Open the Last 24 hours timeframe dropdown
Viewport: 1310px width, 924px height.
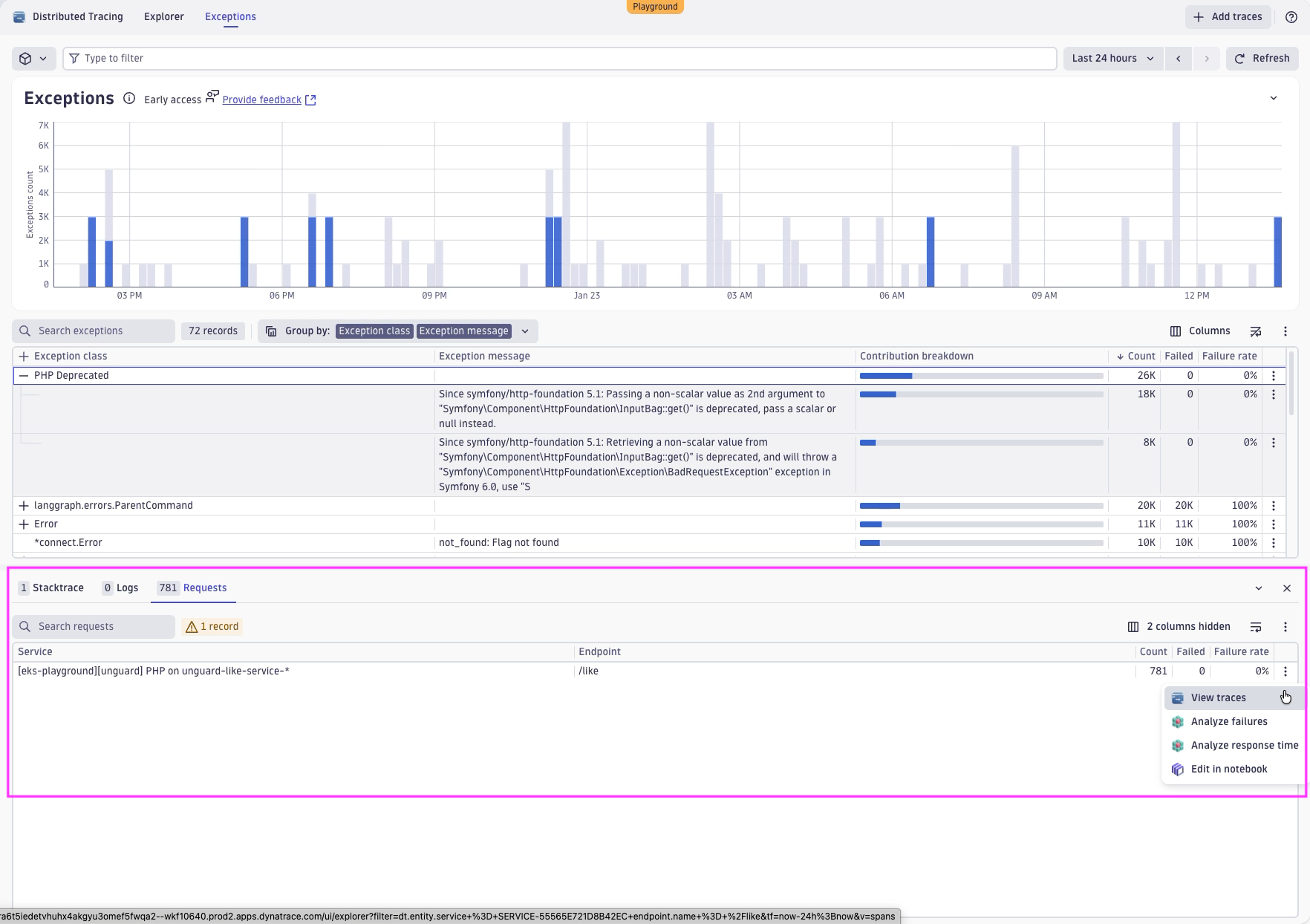click(x=1112, y=59)
